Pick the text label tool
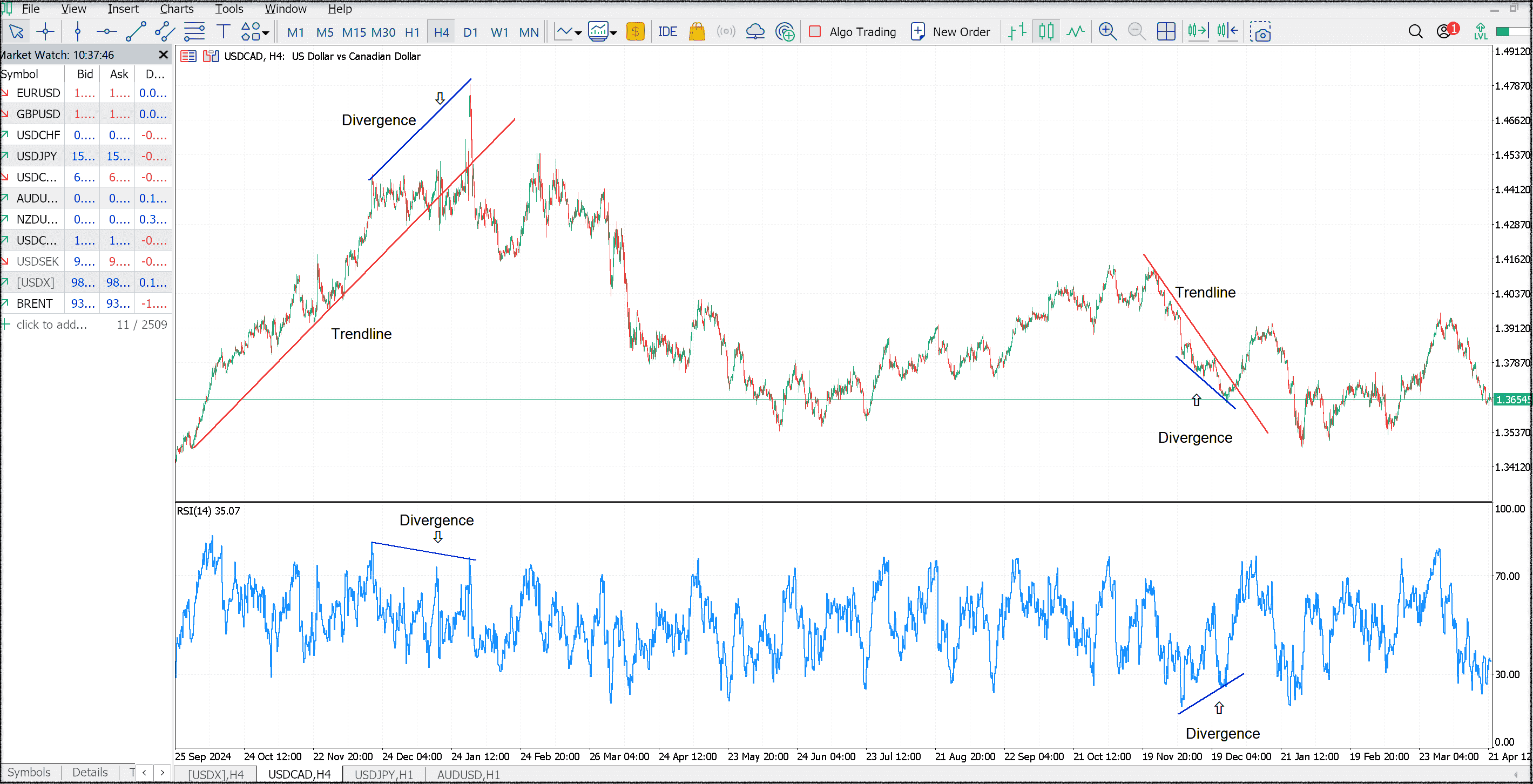Screen dimensions: 1533x784 click(223, 31)
